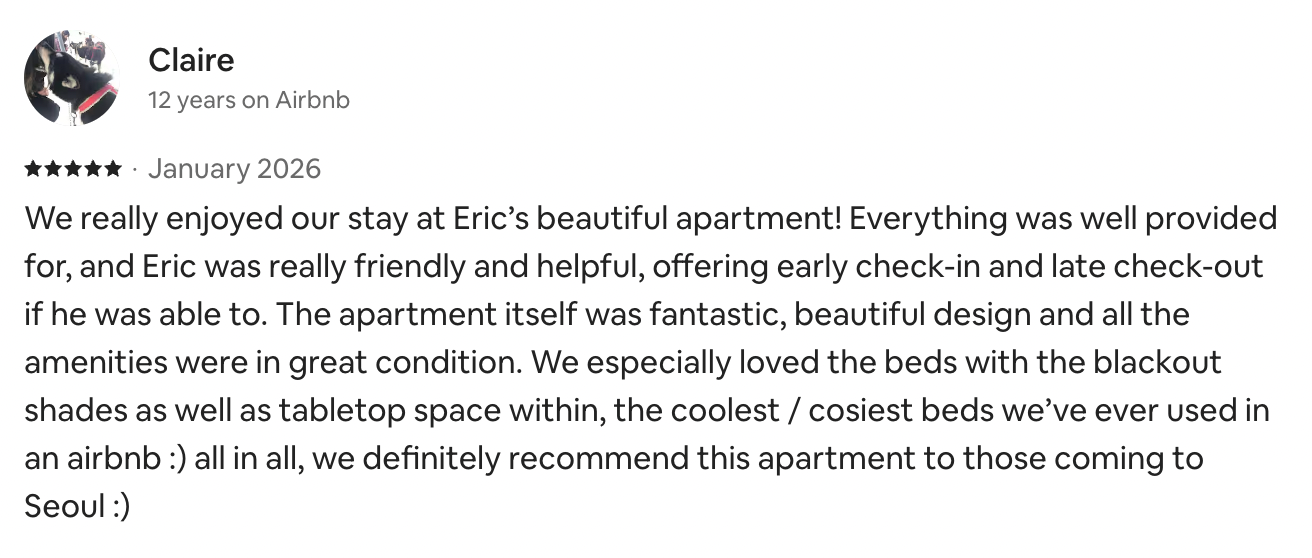Image resolution: width=1312 pixels, height=558 pixels.
Task: Click the dot separator before the date
Action: tap(135, 169)
